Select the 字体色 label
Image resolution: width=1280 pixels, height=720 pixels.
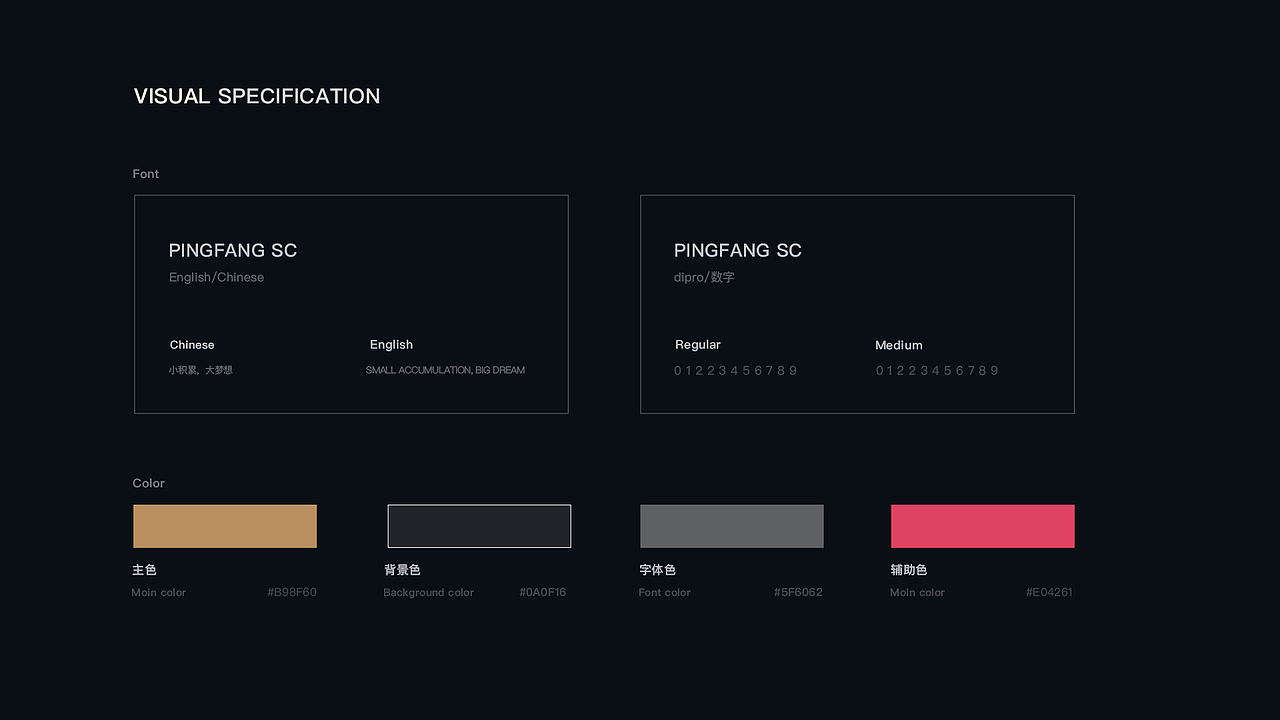pos(658,570)
